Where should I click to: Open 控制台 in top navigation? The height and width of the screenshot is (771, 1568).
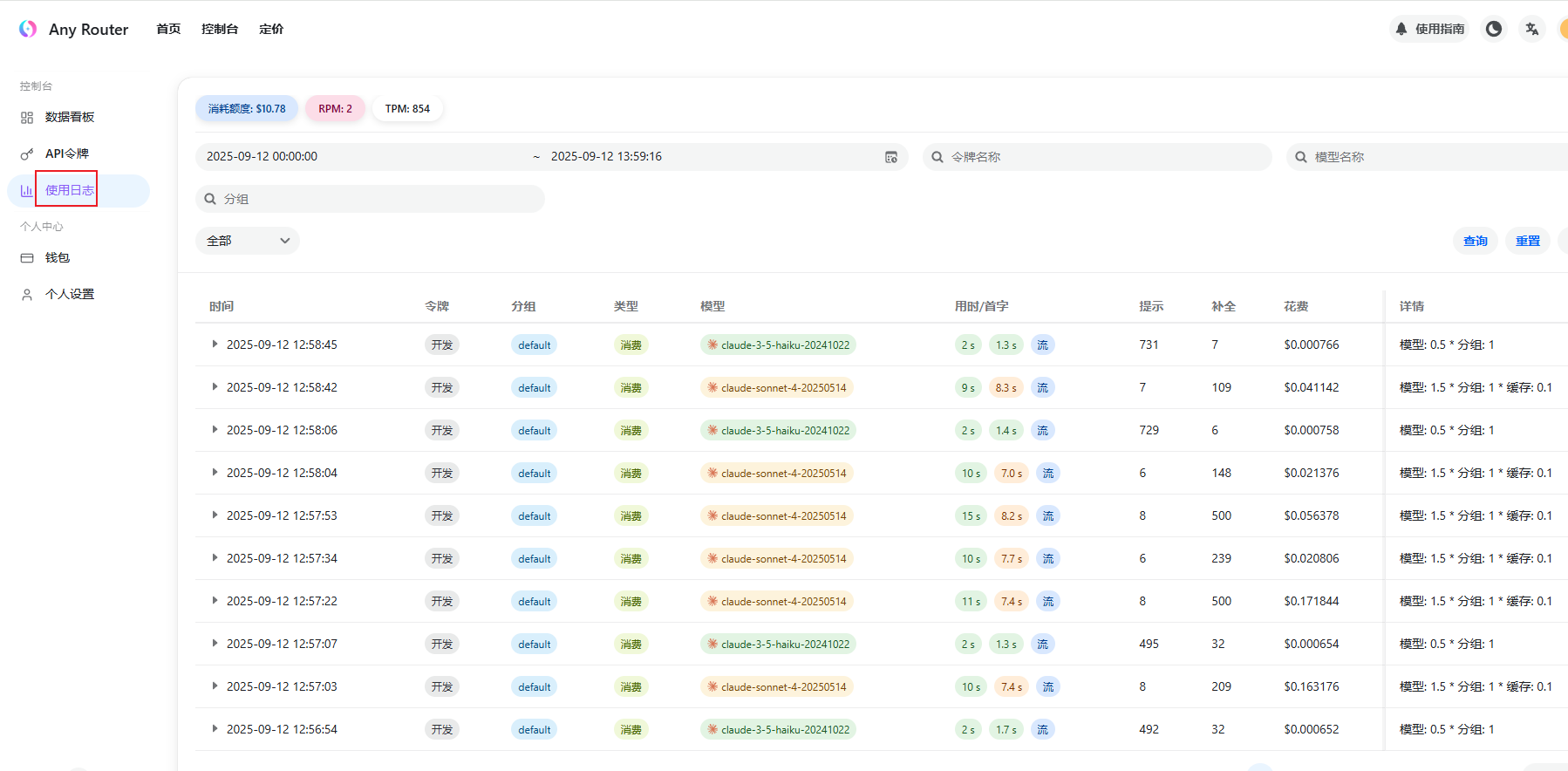tap(220, 29)
